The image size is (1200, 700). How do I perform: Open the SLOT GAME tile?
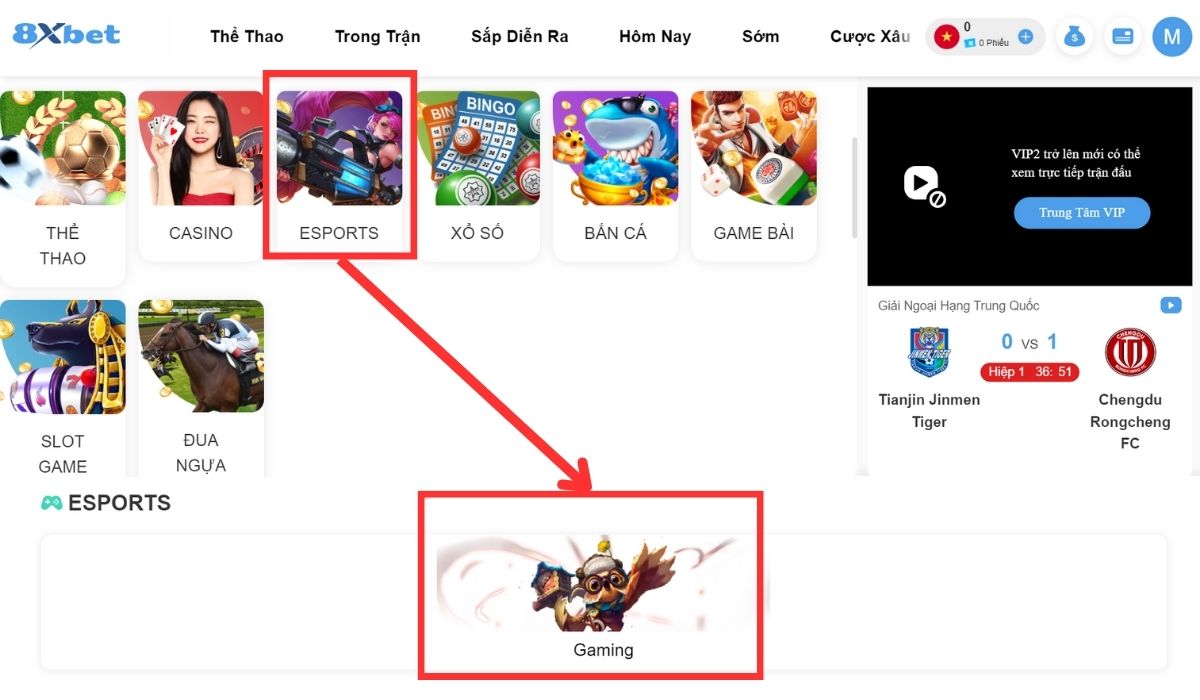pos(62,388)
